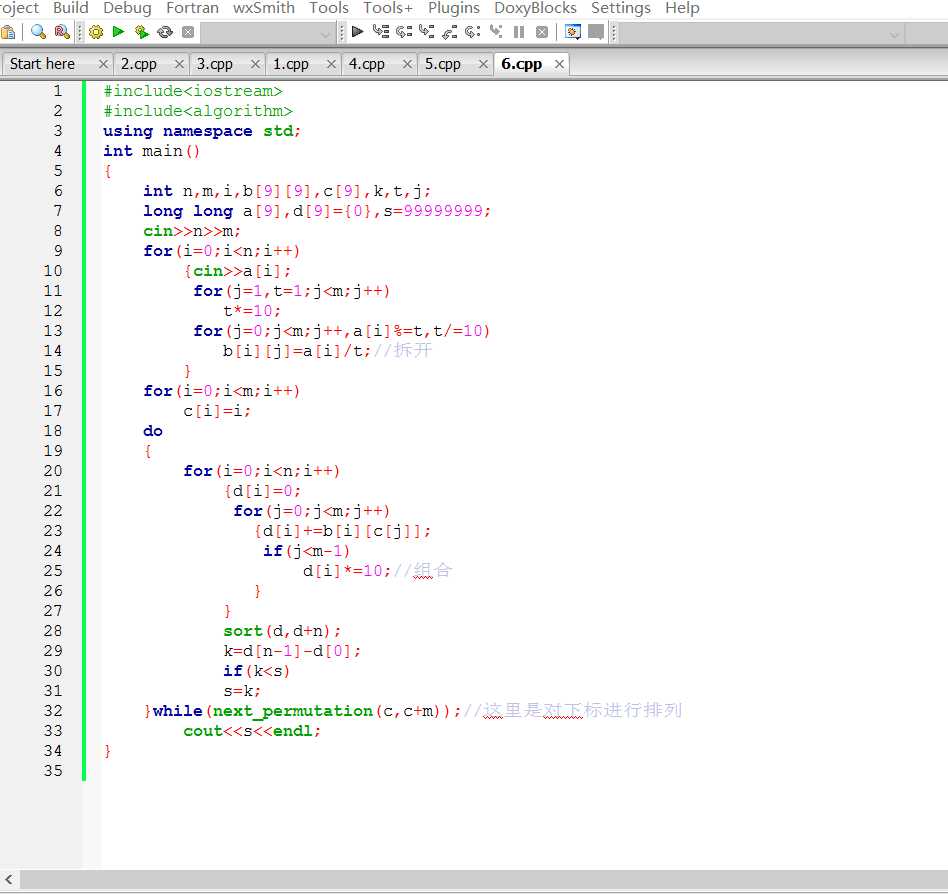Viewport: 948px width, 894px height.
Task: Switch to the 3.cpp tab
Action: [x=215, y=64]
